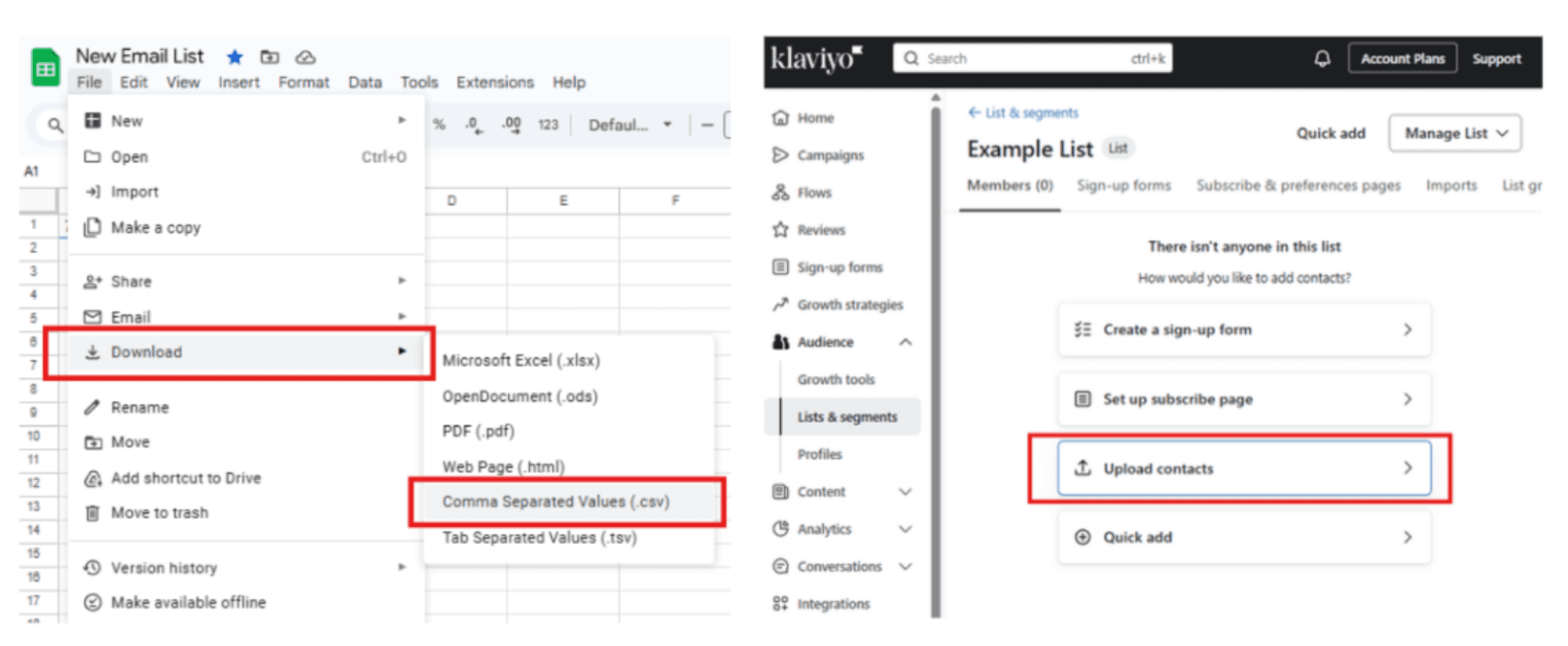Click the Account Plans button
Viewport: 1568px width, 646px height.
click(1403, 59)
